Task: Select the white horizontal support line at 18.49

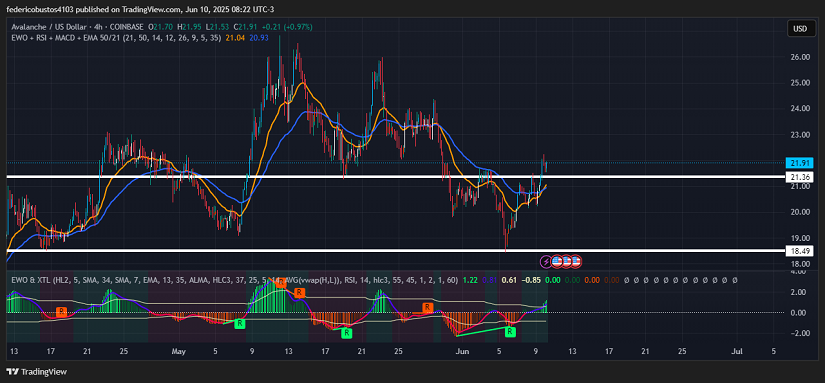Action: 395,251
